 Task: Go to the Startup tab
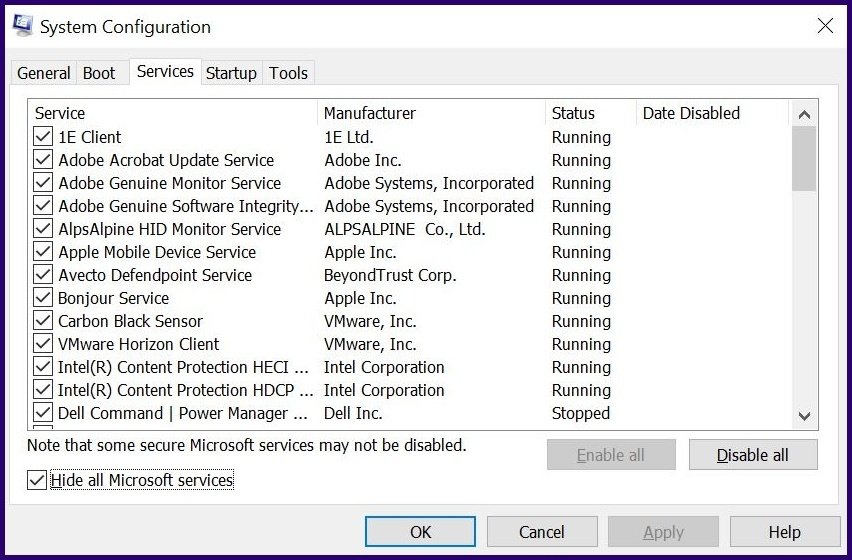(231, 73)
